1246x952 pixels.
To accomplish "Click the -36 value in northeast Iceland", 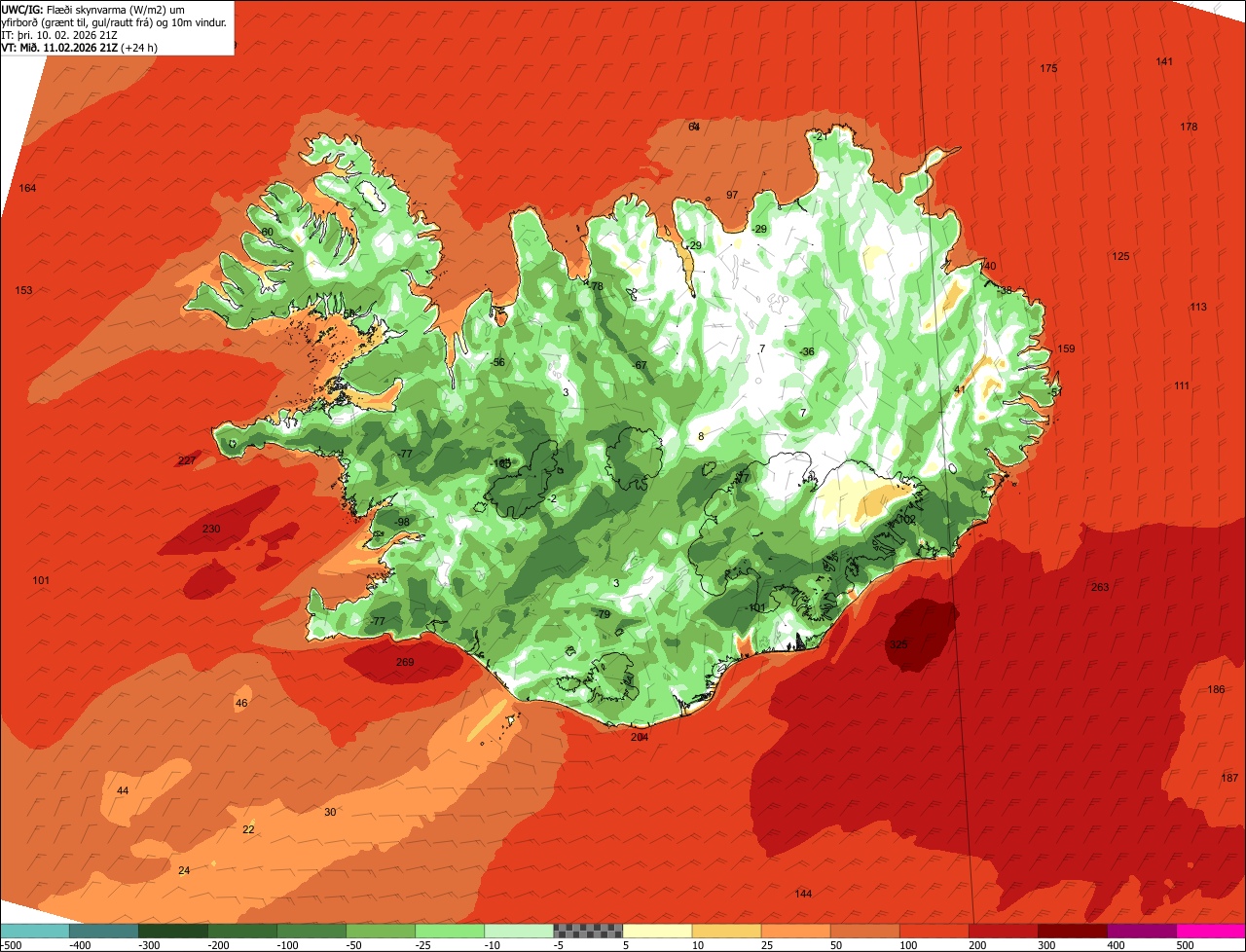I will pyautogui.click(x=806, y=352).
